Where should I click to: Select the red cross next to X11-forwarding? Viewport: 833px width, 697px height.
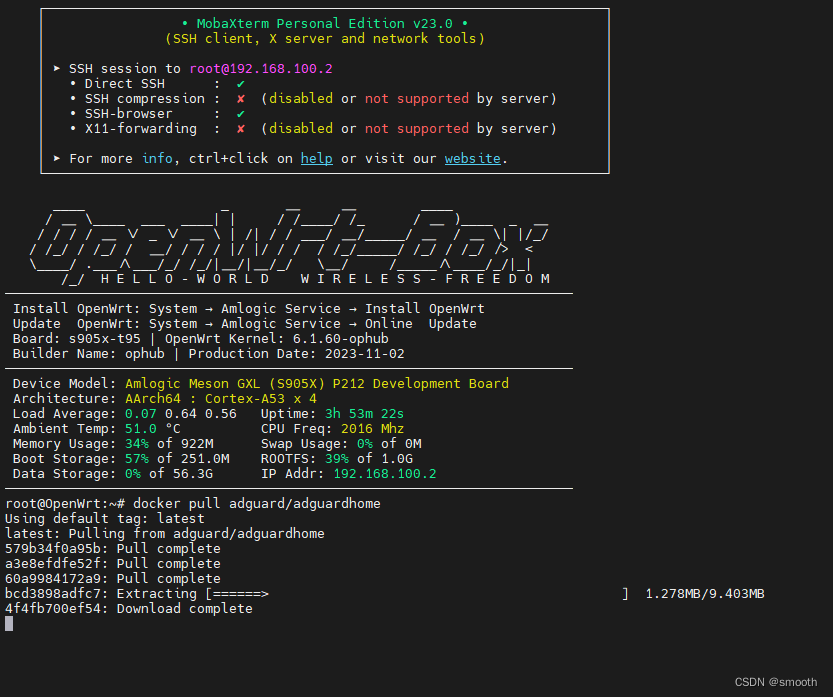point(241,129)
